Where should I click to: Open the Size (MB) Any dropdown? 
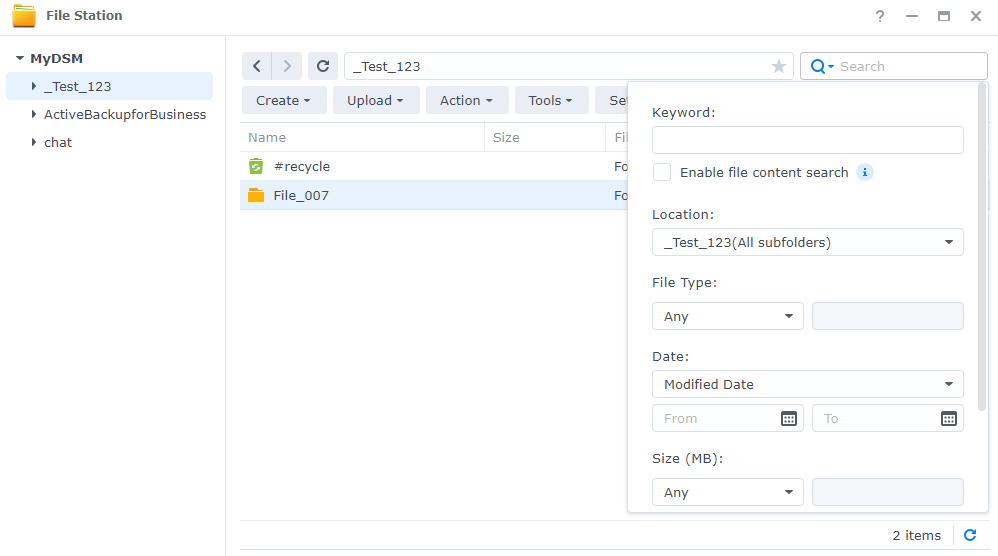[727, 492]
